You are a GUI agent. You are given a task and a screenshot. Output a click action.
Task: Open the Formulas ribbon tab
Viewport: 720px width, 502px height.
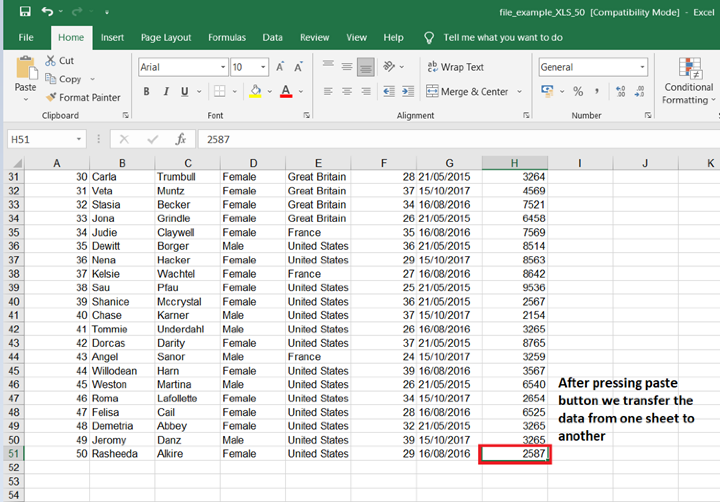pos(227,37)
